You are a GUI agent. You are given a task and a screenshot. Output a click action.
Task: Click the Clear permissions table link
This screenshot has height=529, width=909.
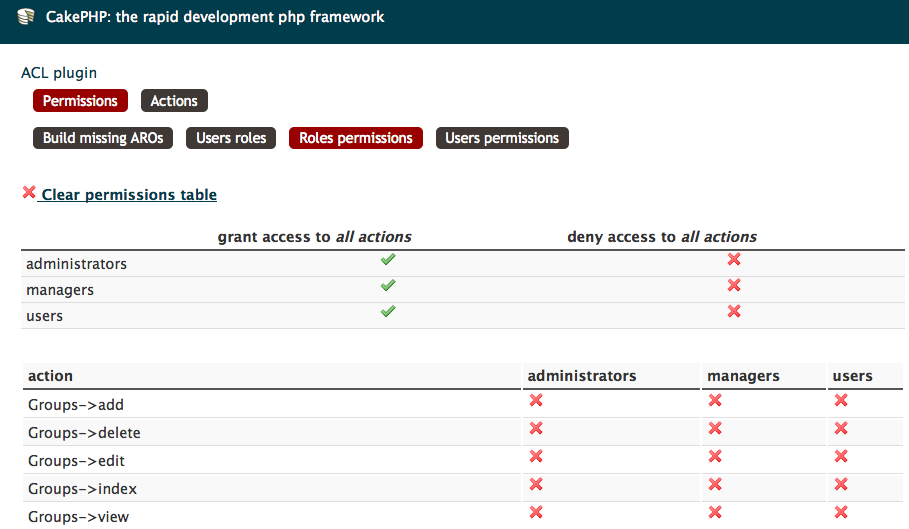point(129,195)
